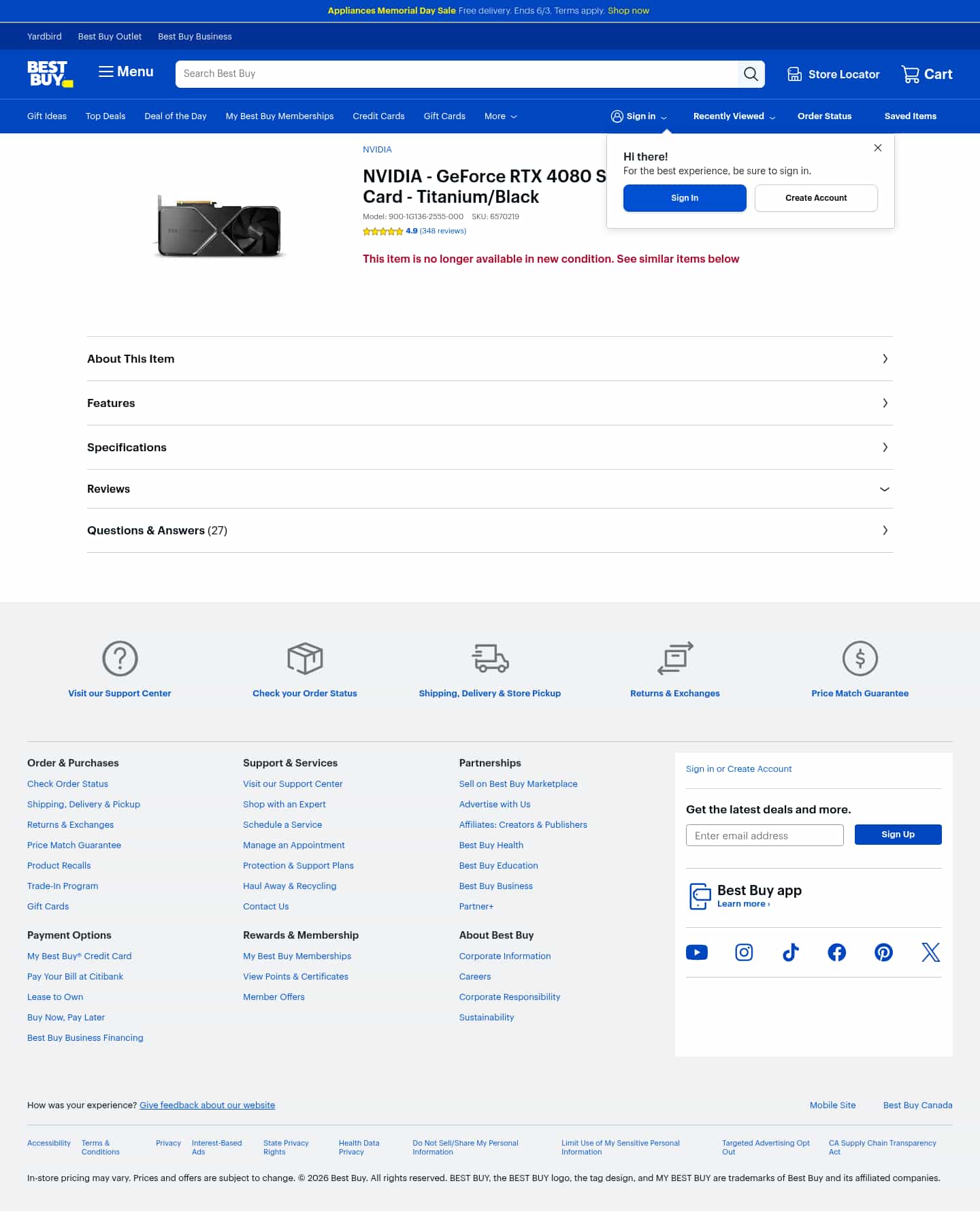This screenshot has height=1211, width=980.
Task: Click the Sign Up email button
Action: [x=898, y=835]
